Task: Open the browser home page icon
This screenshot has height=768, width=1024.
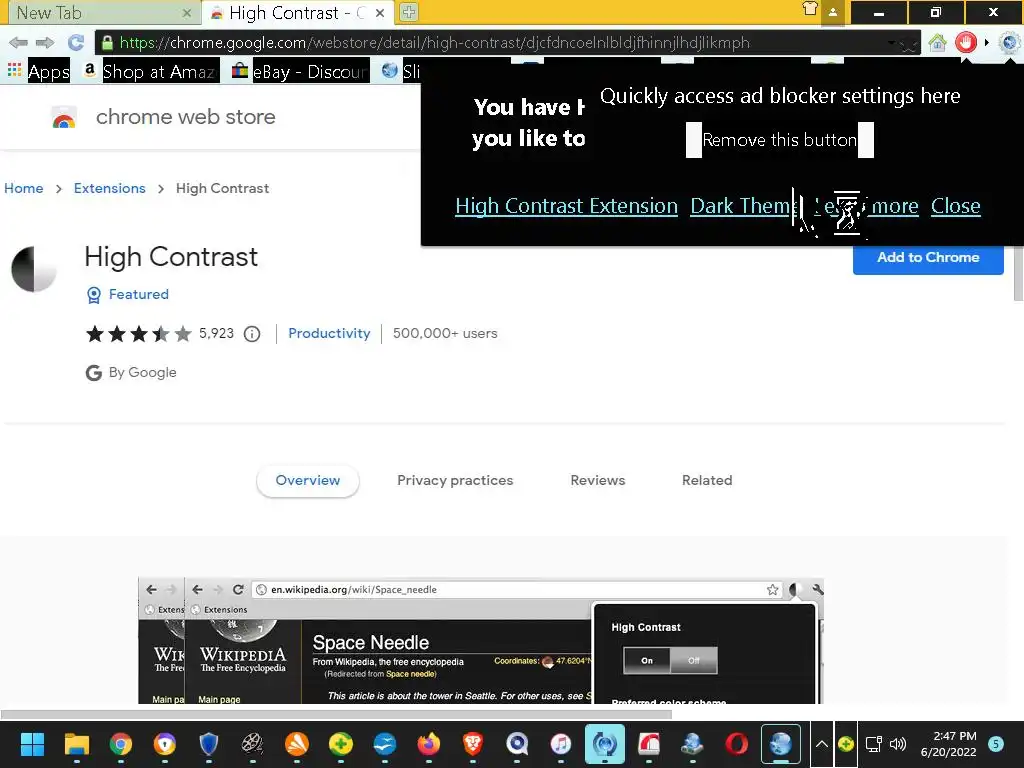Action: point(938,43)
